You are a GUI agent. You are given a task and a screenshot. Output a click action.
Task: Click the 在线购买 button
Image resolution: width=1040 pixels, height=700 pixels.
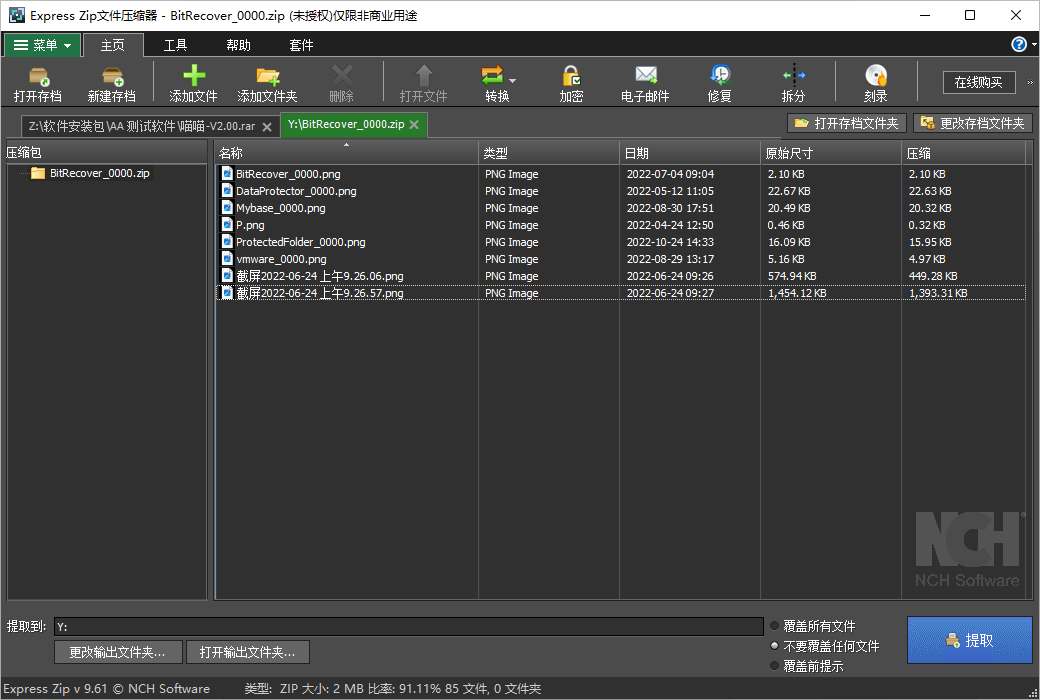[979, 82]
